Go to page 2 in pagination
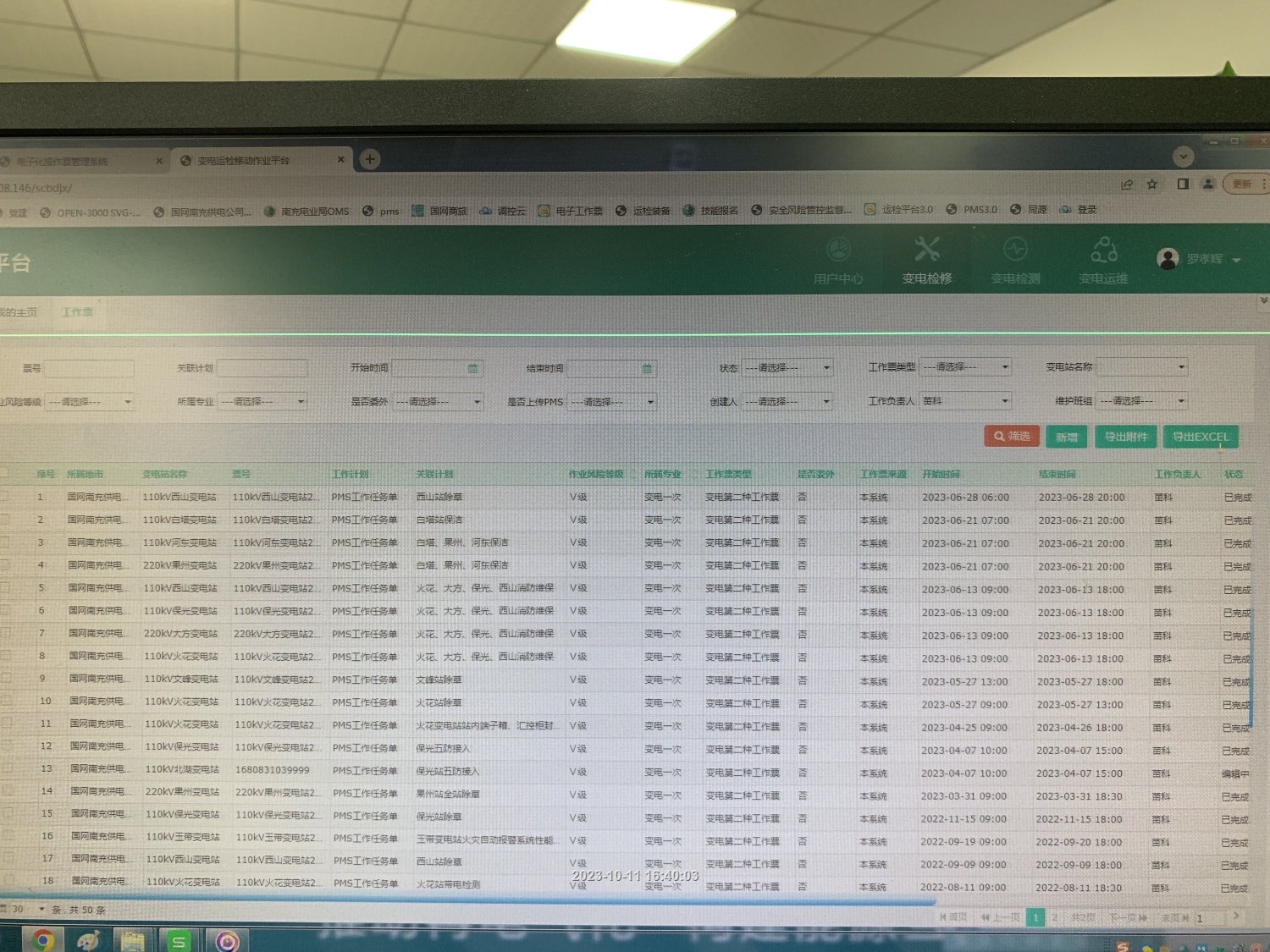 tap(1054, 917)
